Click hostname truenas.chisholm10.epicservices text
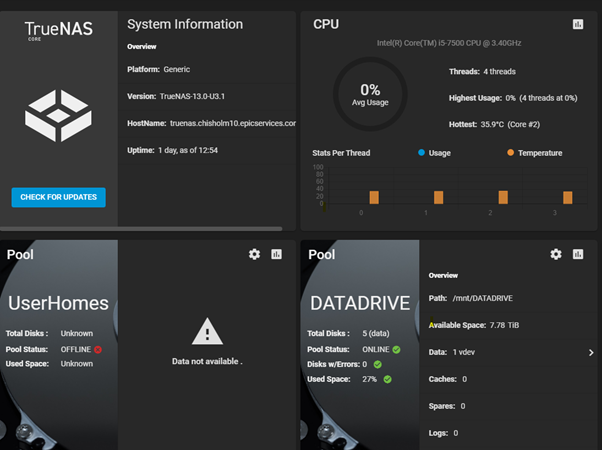Viewport: 602px width, 450px height. point(233,123)
